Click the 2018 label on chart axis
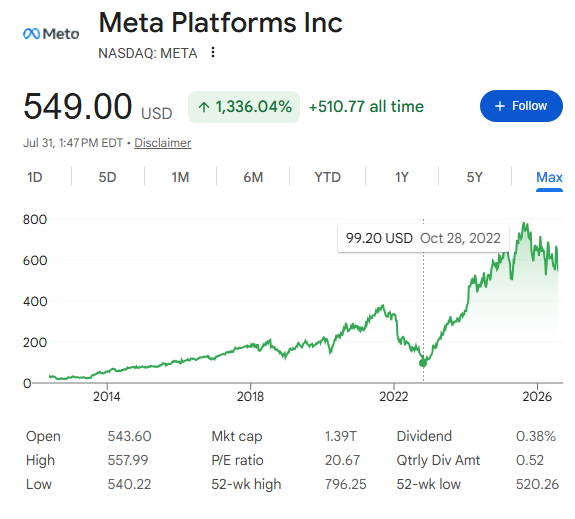The image size is (575, 519). [x=250, y=396]
